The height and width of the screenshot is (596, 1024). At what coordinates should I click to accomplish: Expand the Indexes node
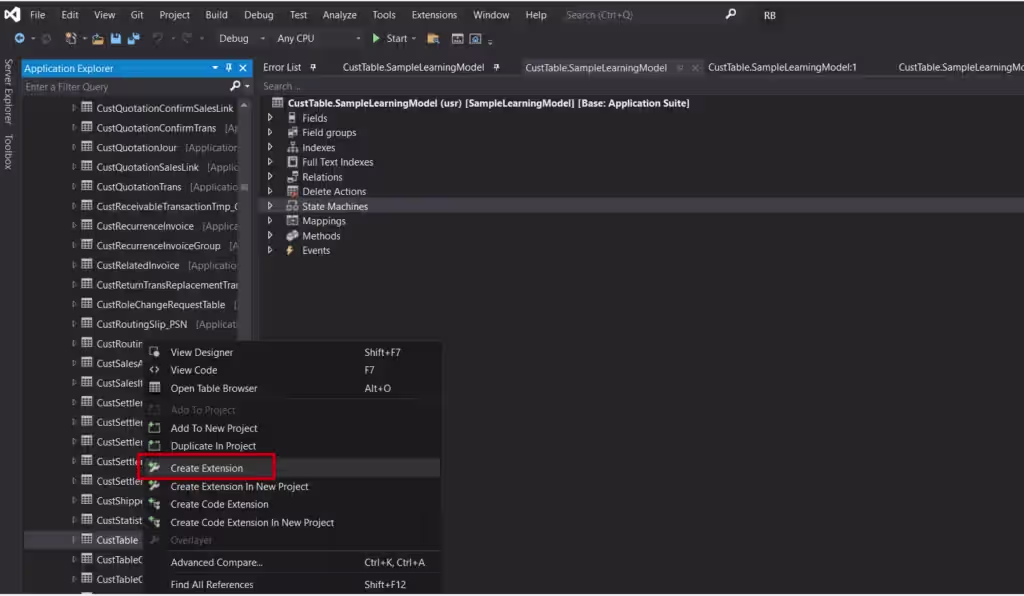coord(270,148)
